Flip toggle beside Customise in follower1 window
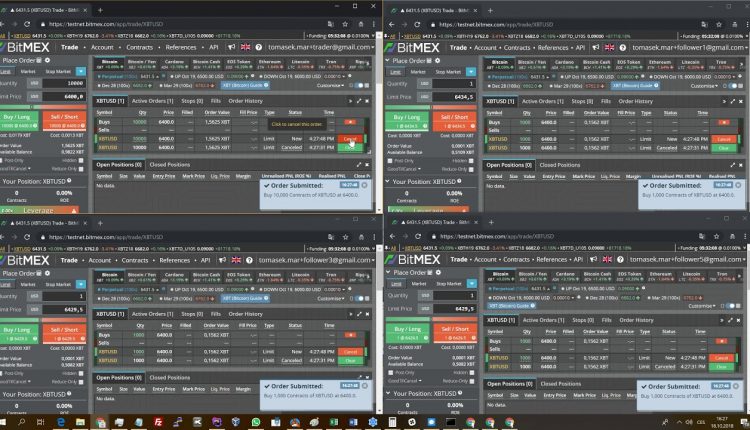 pos(734,86)
